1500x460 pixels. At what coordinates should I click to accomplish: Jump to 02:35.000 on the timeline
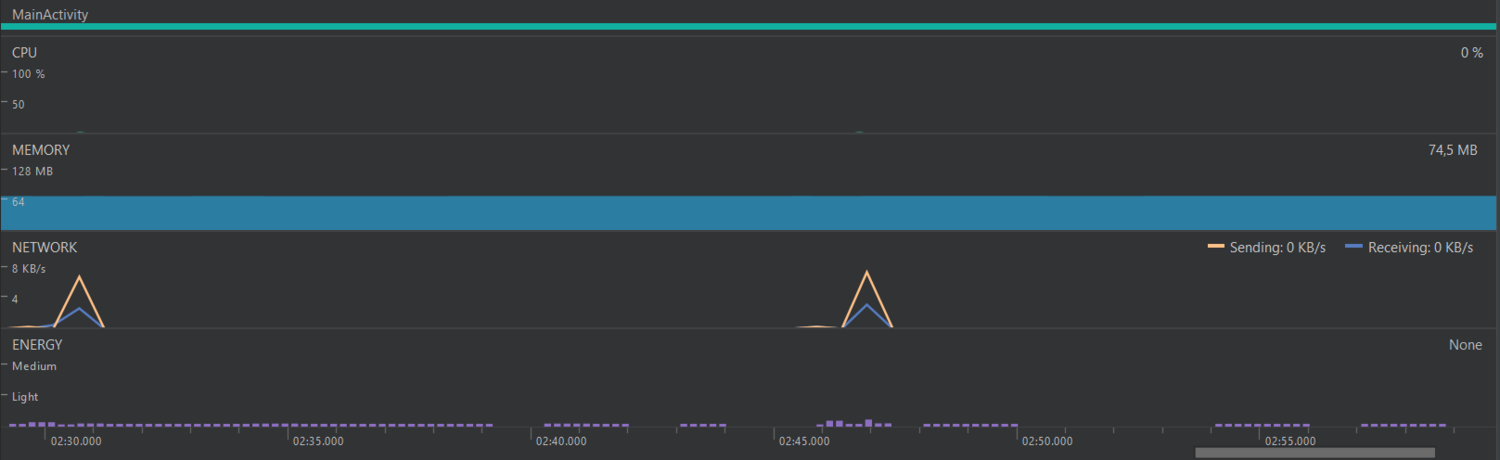pos(318,441)
